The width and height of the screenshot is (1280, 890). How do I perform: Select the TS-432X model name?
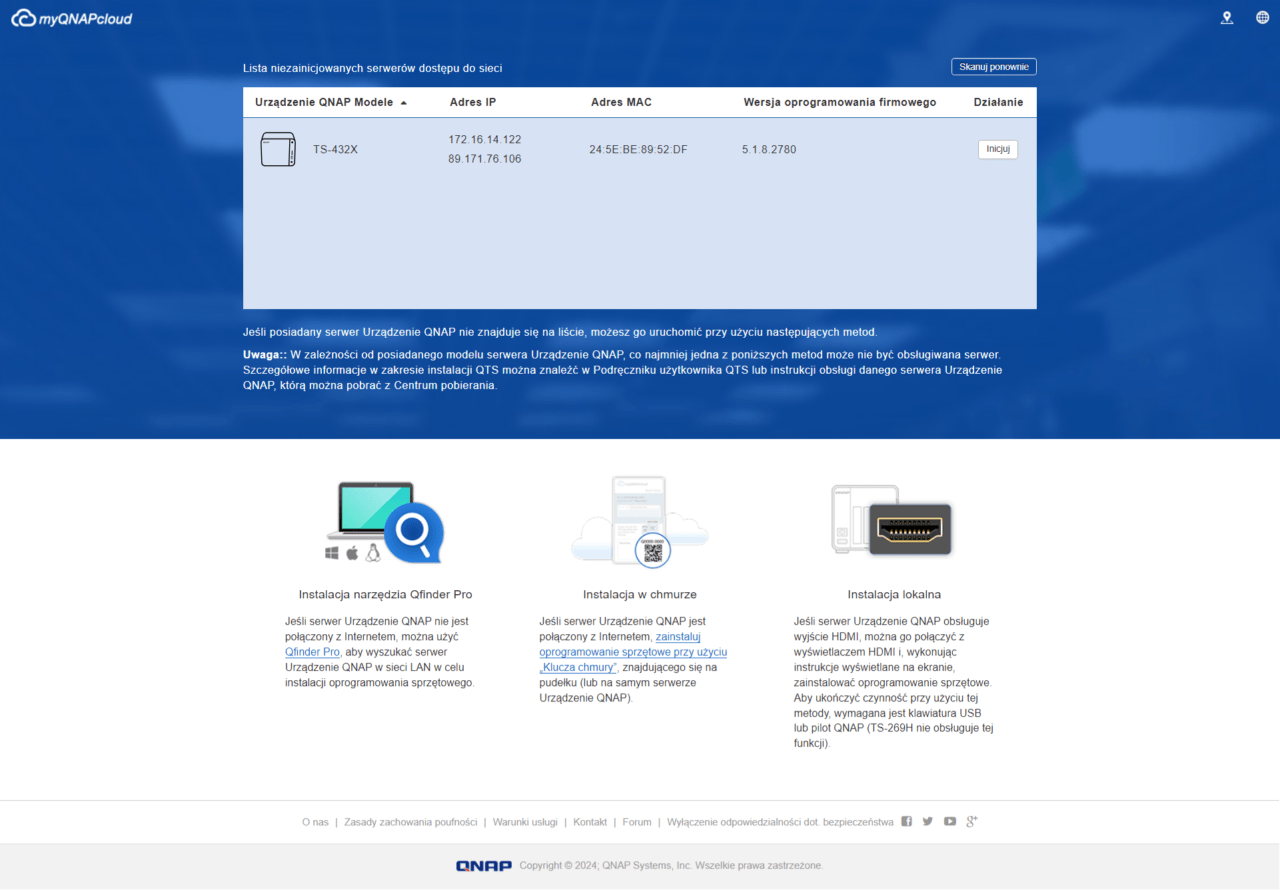(335, 150)
